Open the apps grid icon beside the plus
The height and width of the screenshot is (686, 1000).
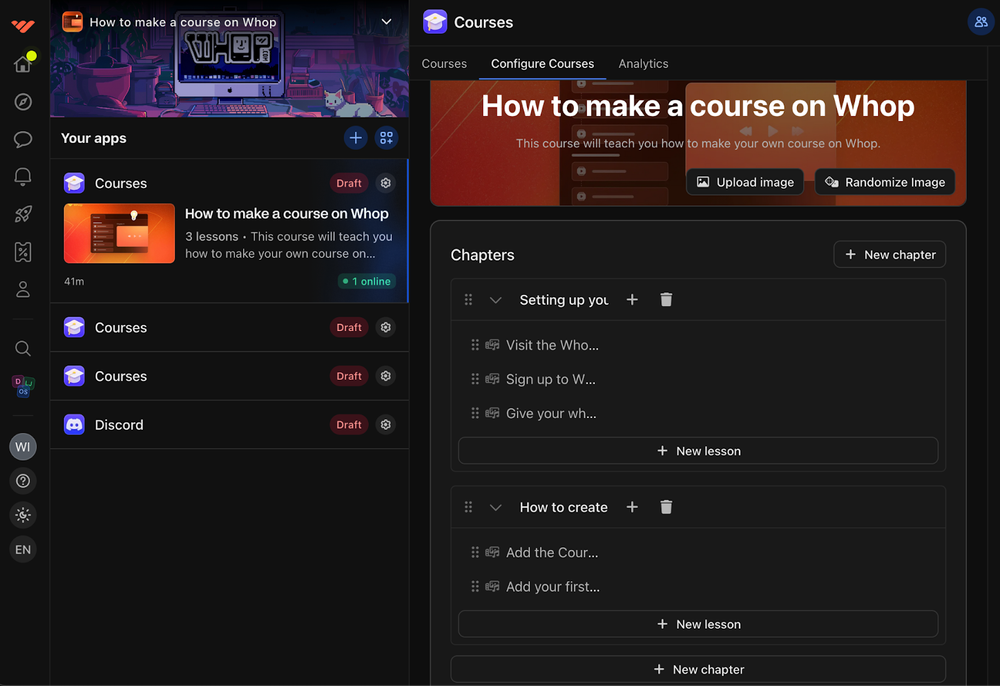(x=387, y=137)
